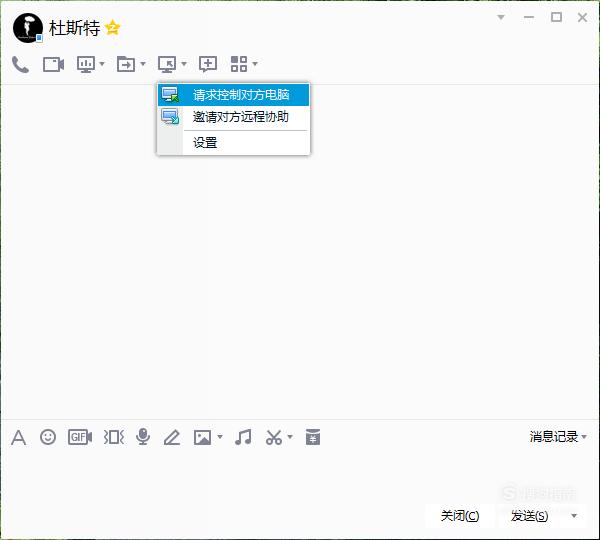This screenshot has width=600, height=540.
Task: Click the 发送(S) button
Action: click(529, 516)
